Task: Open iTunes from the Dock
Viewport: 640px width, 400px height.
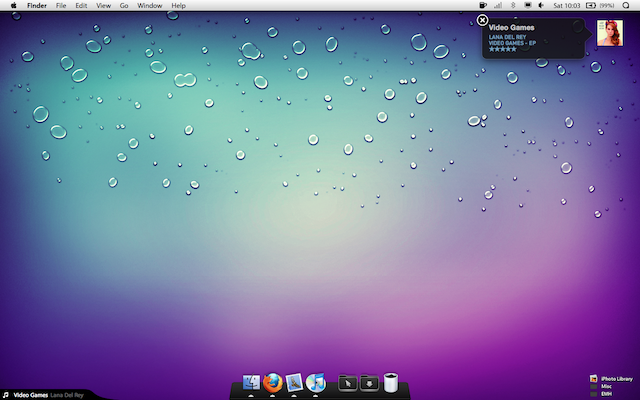Action: tap(316, 383)
